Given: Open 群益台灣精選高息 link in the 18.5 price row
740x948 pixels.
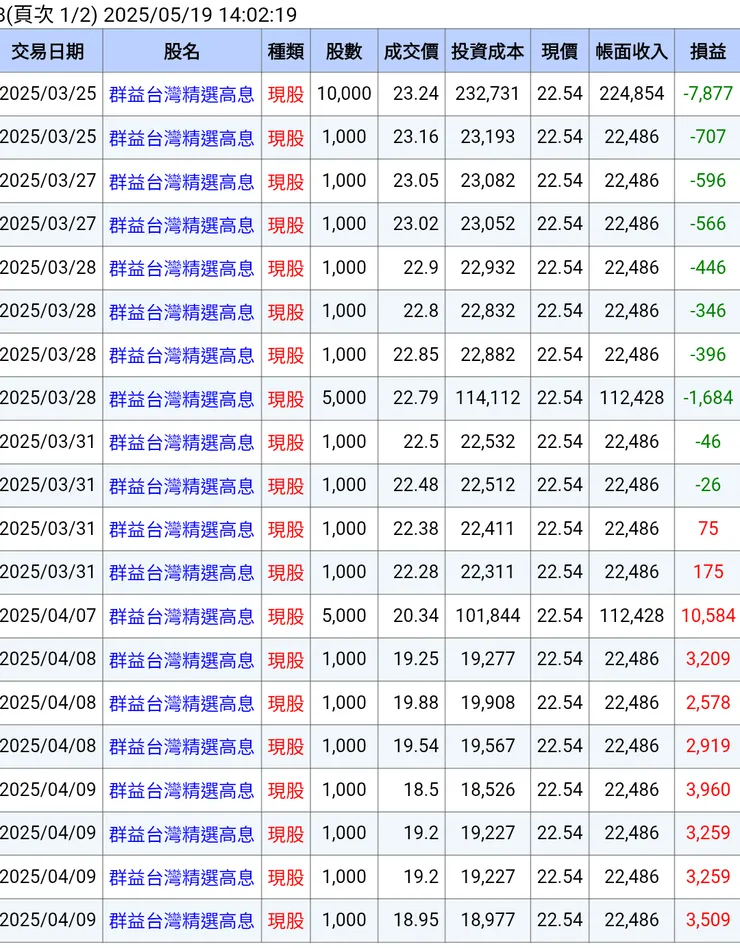Looking at the screenshot, I should [x=181, y=790].
